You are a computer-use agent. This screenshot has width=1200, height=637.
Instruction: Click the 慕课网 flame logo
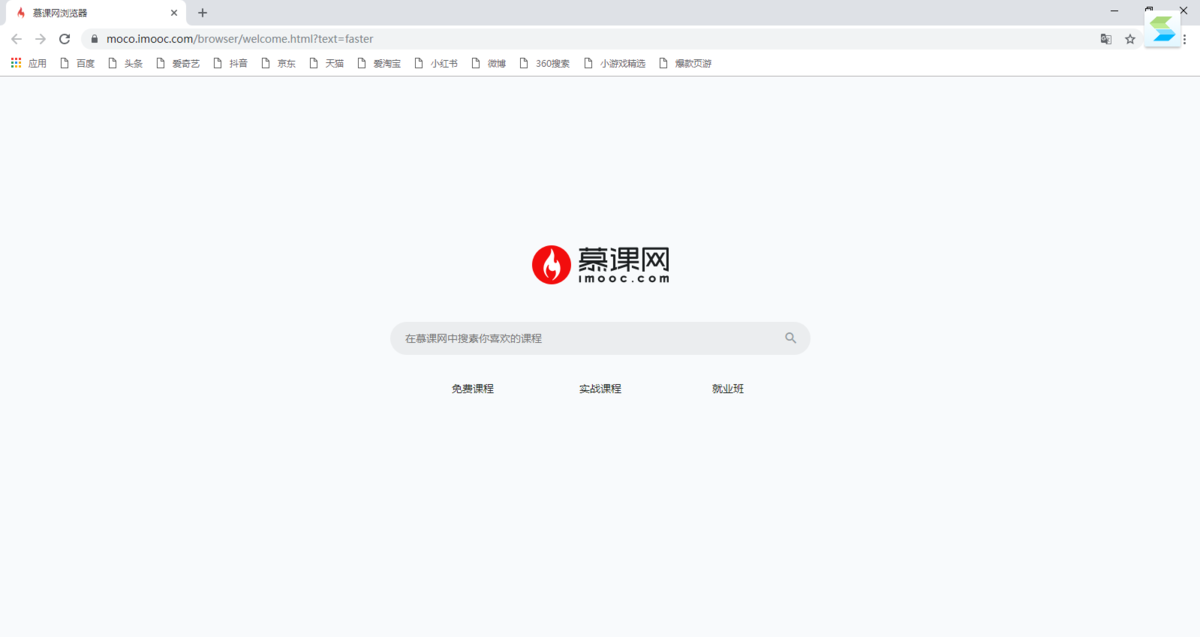(550, 264)
